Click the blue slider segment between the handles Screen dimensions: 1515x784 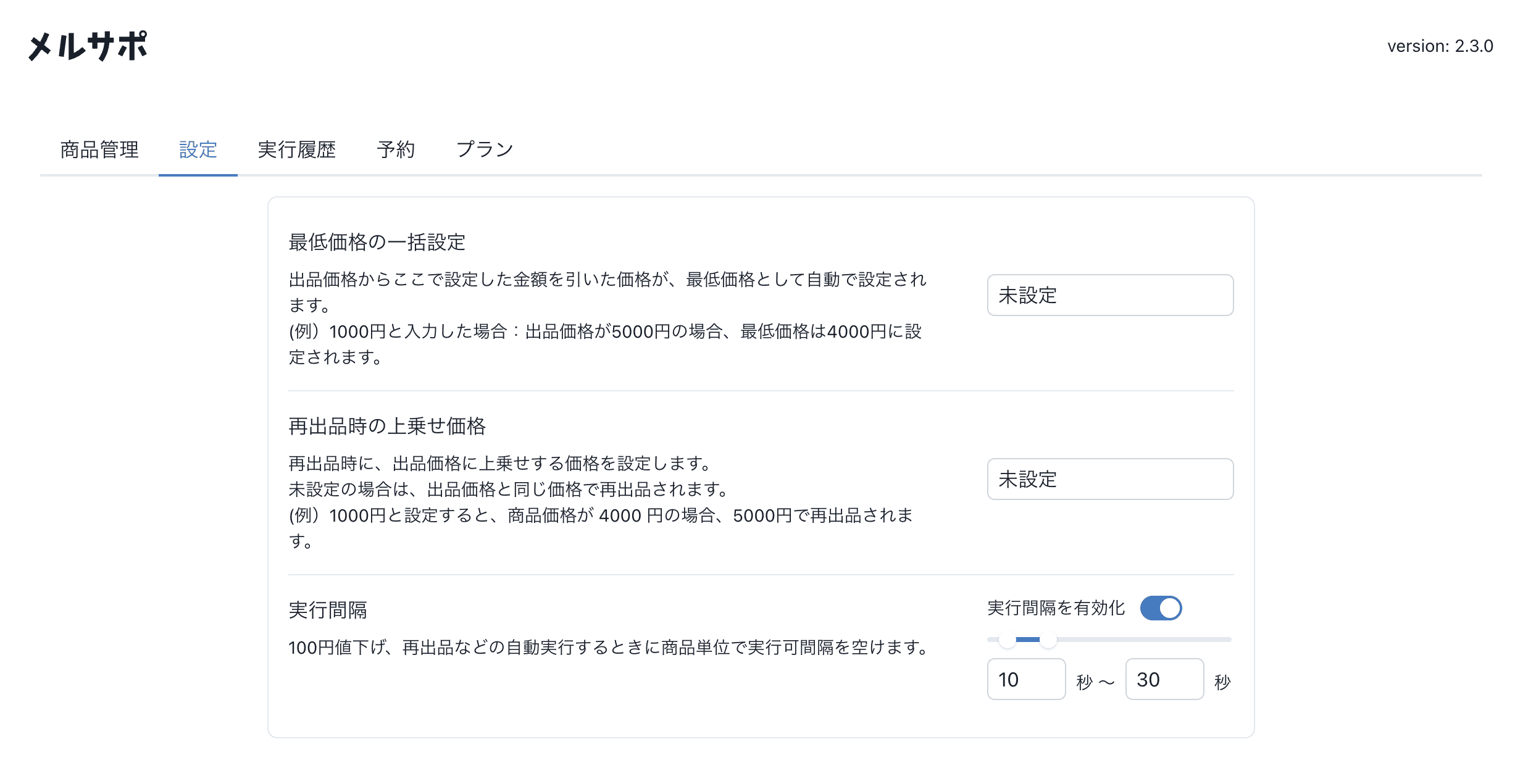tap(1028, 640)
